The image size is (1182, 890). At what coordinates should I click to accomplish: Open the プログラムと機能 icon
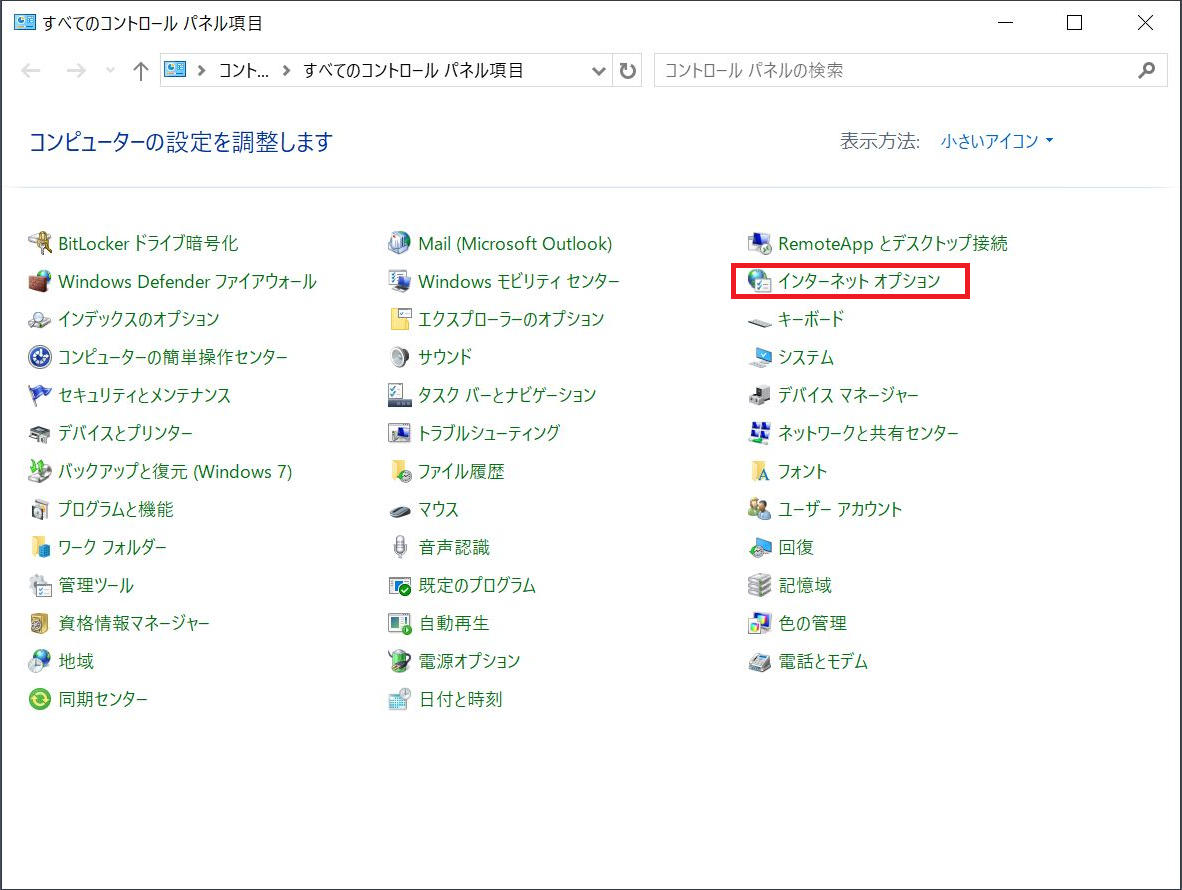(x=39, y=509)
